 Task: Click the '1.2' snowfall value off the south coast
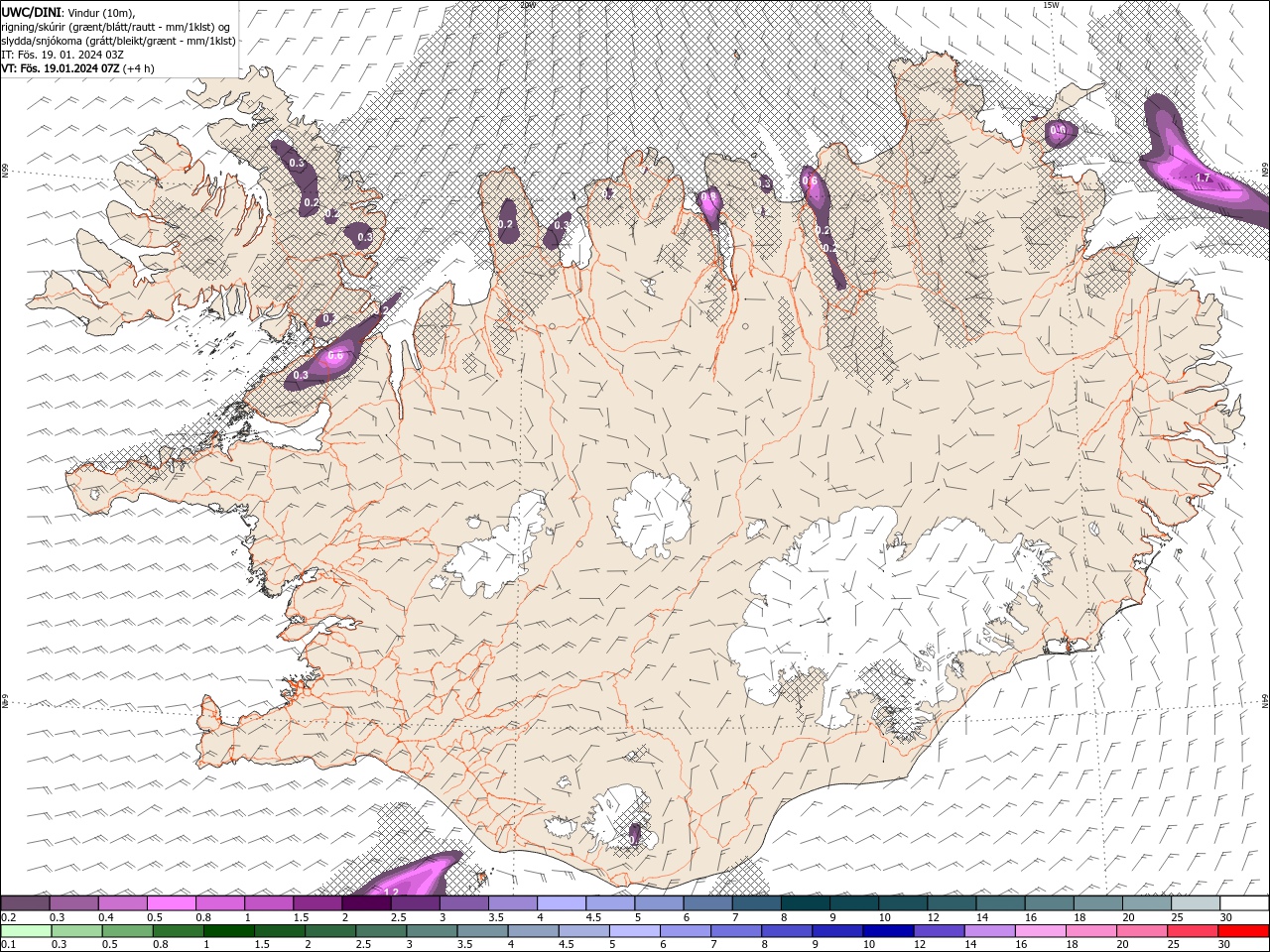click(x=391, y=892)
